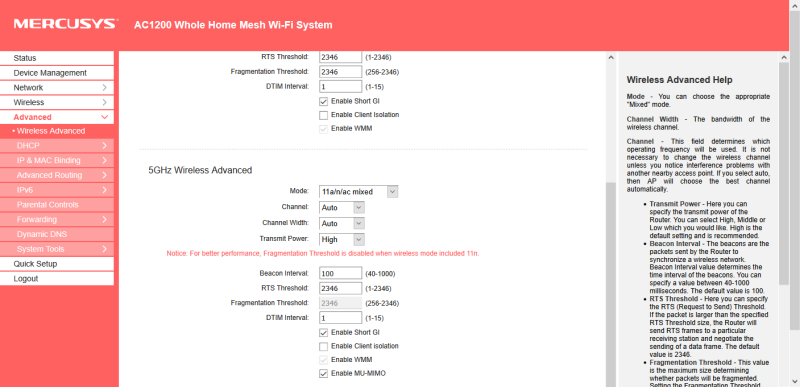Viewport: 800px width, 387px height.
Task: Edit the 2.4GHz RTS Threshold field
Action: (340, 57)
